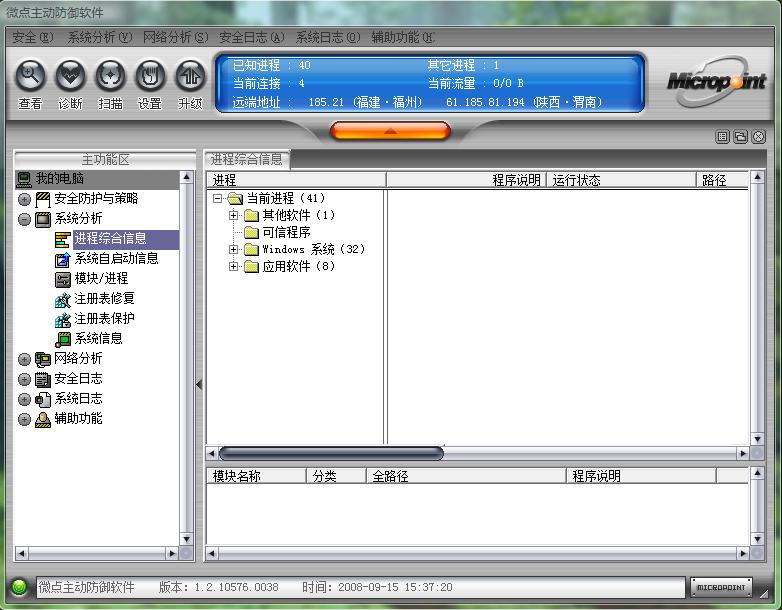Click the 升级 upgrade toolbar icon
Screen dimensions: 782x610
pyautogui.click(x=190, y=75)
